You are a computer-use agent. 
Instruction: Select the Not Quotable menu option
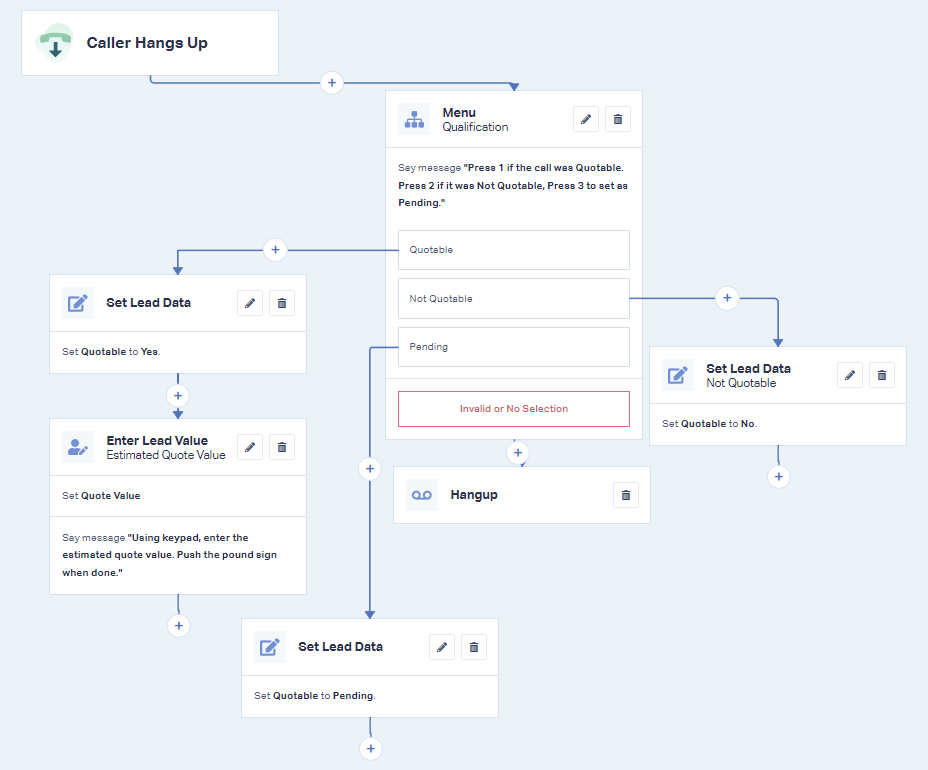[514, 298]
